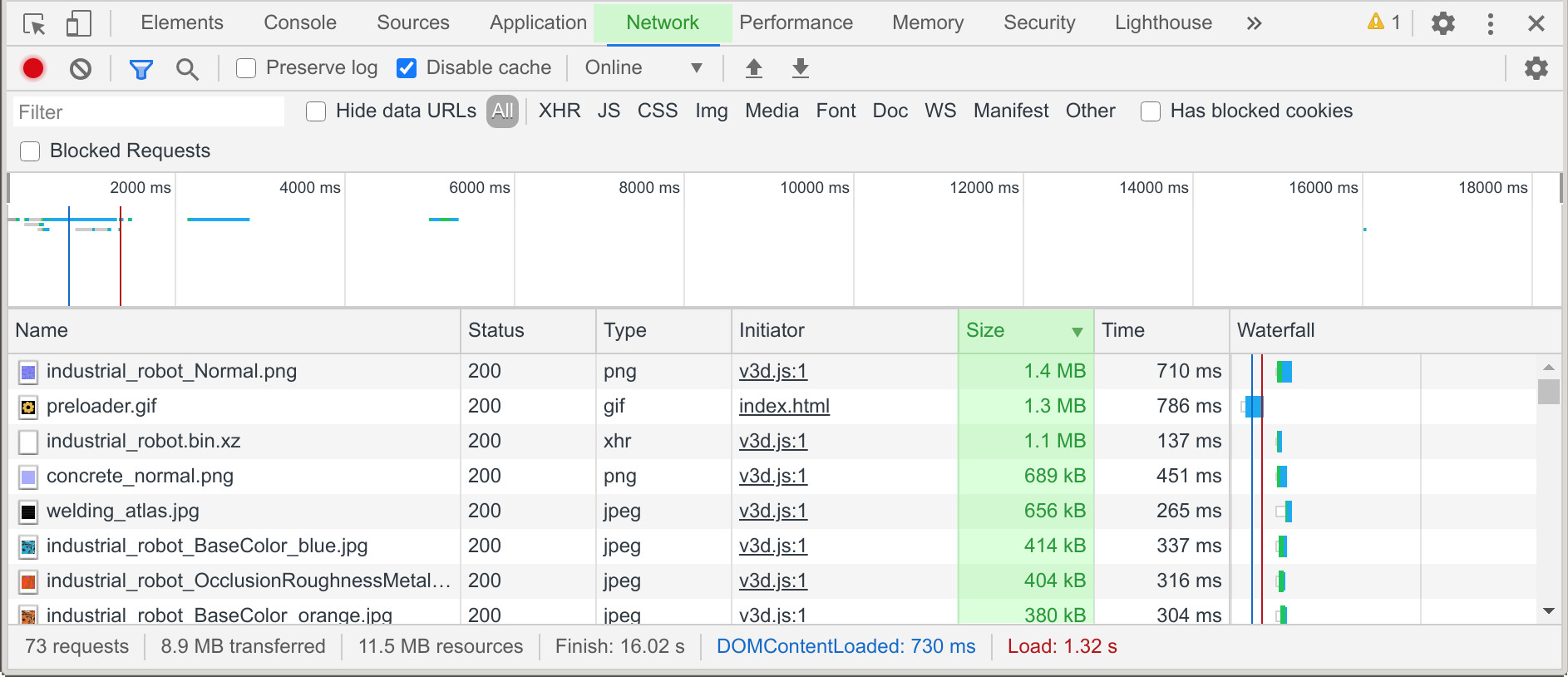Image resolution: width=1568 pixels, height=677 pixels.
Task: Check Hide data URLs
Action: 316,111
